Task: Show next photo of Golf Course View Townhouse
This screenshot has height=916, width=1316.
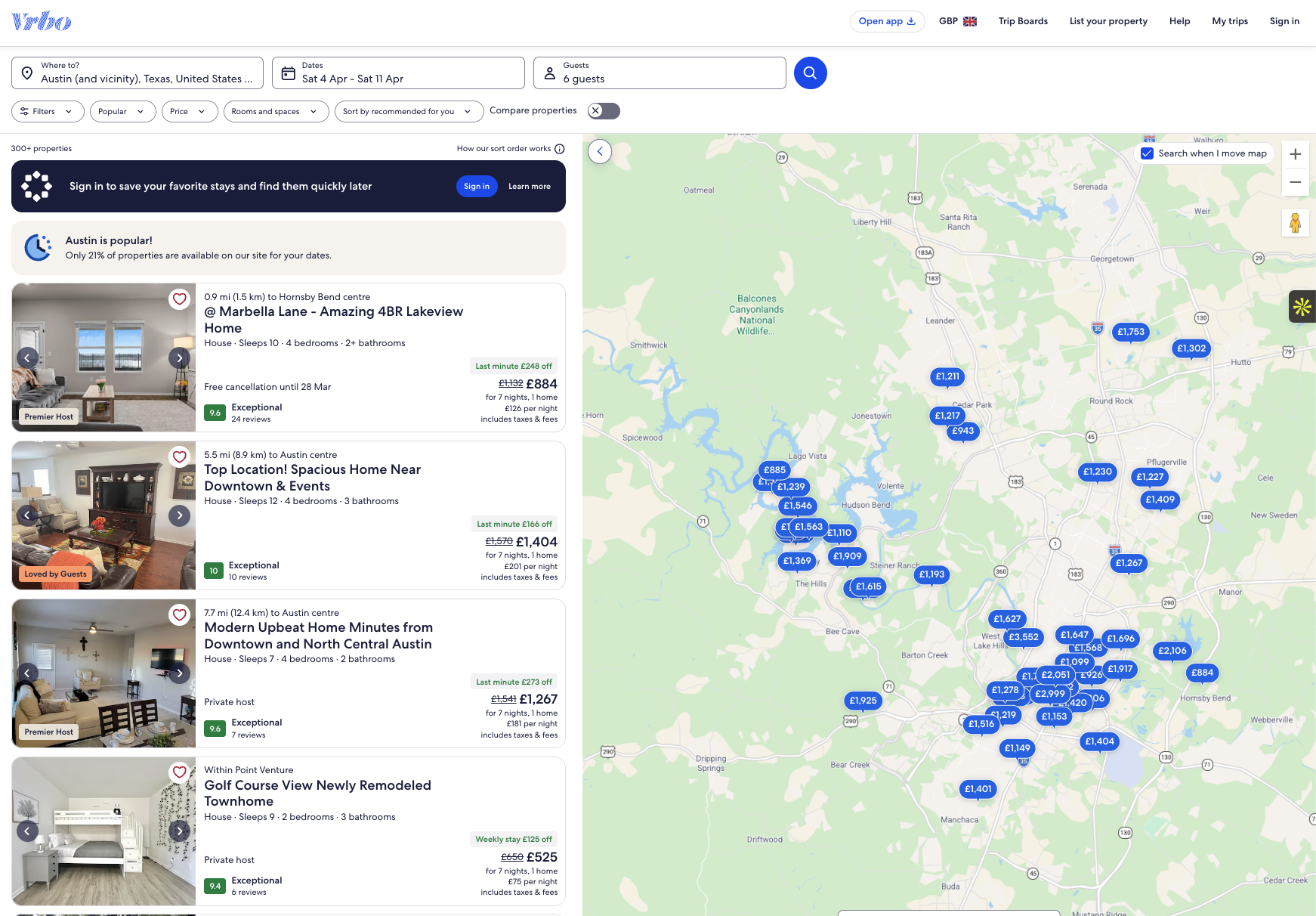Action: click(179, 831)
